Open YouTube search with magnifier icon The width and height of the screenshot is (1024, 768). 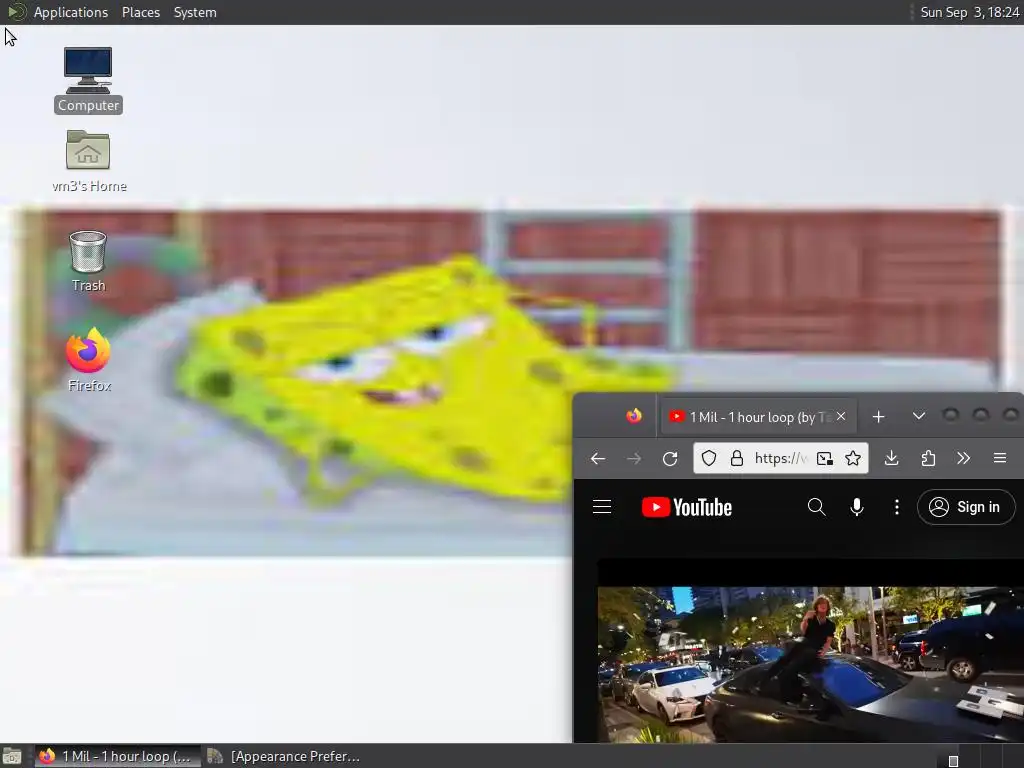click(x=816, y=507)
